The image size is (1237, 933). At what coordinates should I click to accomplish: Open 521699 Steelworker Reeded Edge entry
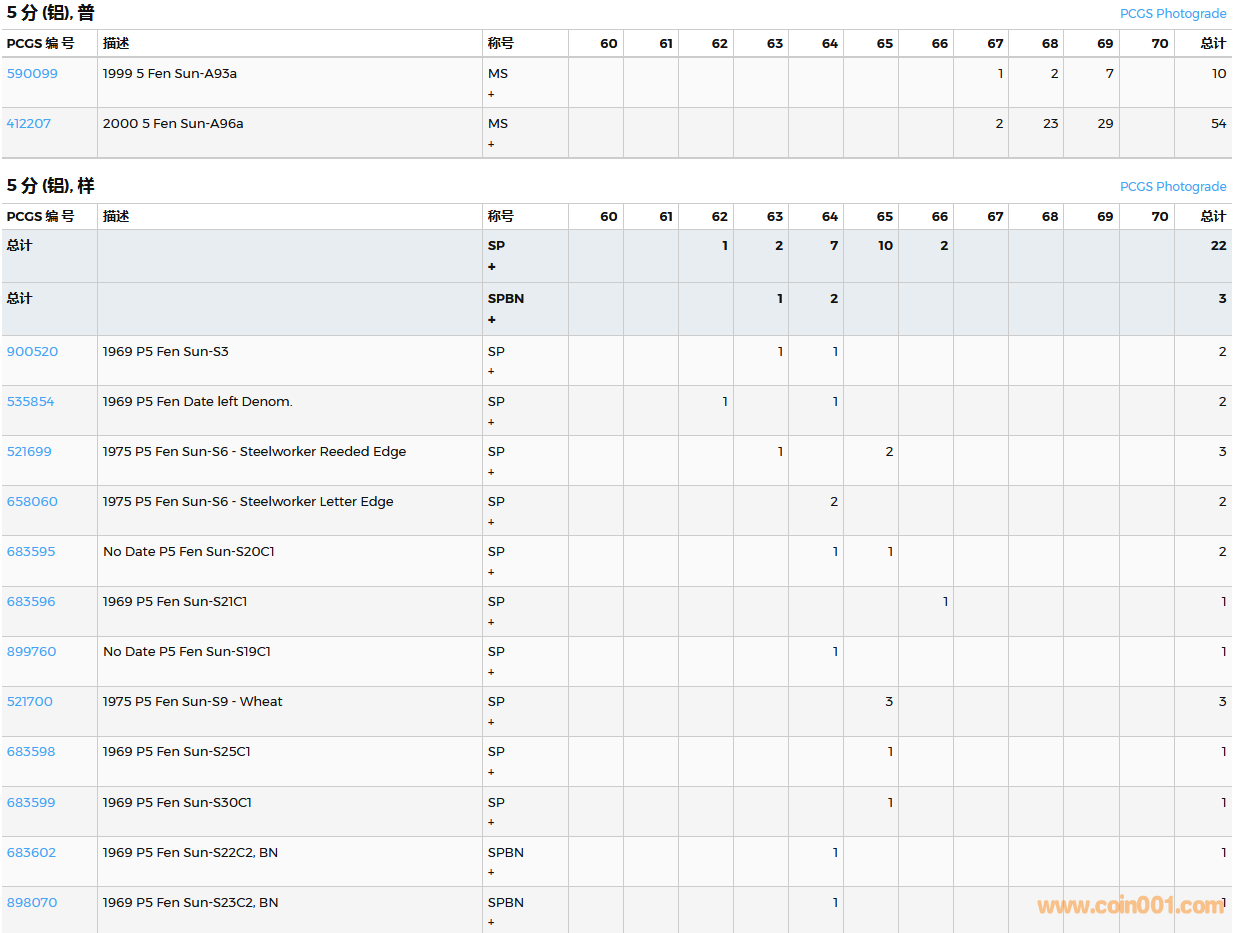pos(31,451)
